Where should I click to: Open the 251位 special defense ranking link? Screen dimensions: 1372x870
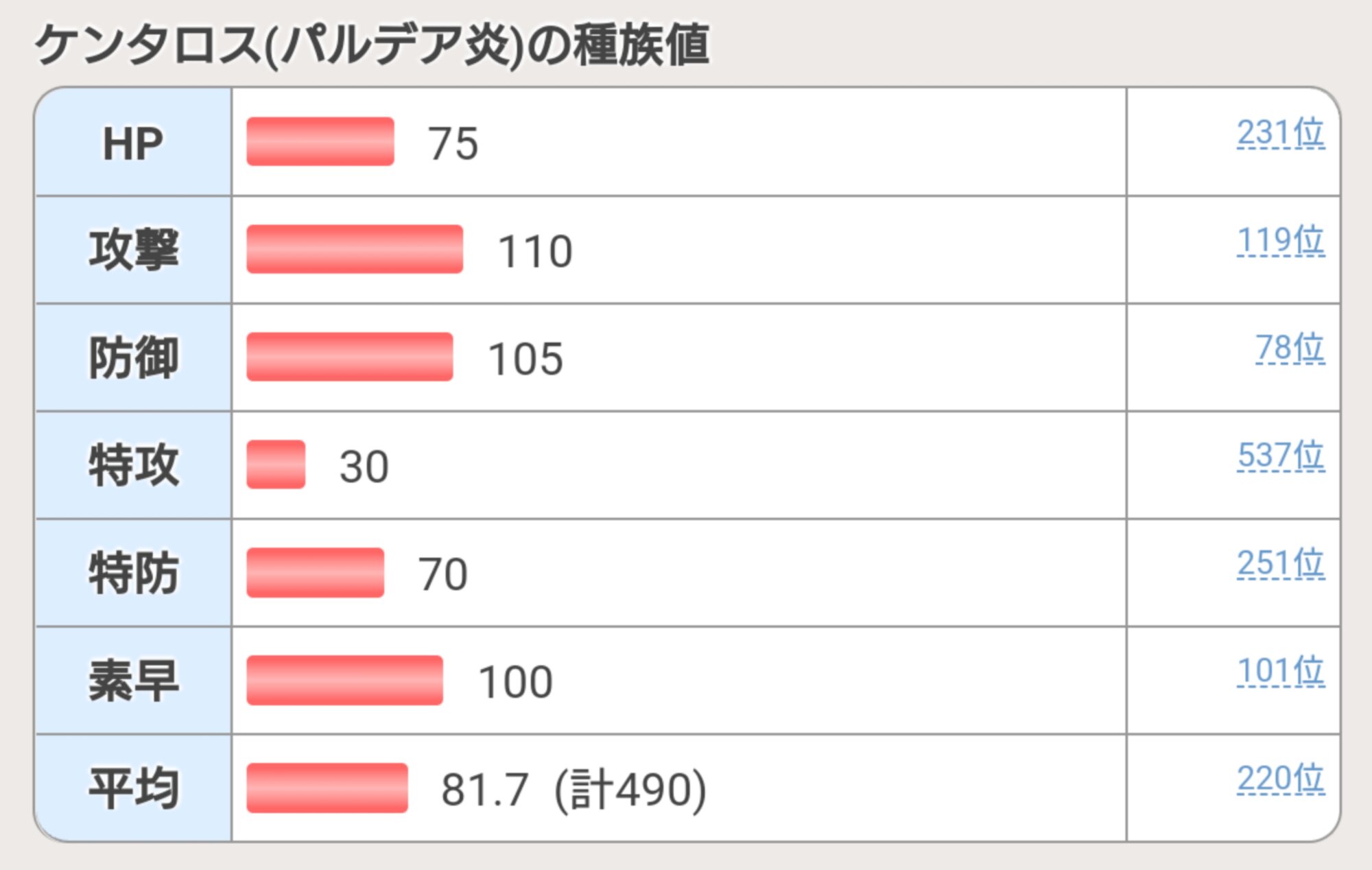tap(1280, 563)
